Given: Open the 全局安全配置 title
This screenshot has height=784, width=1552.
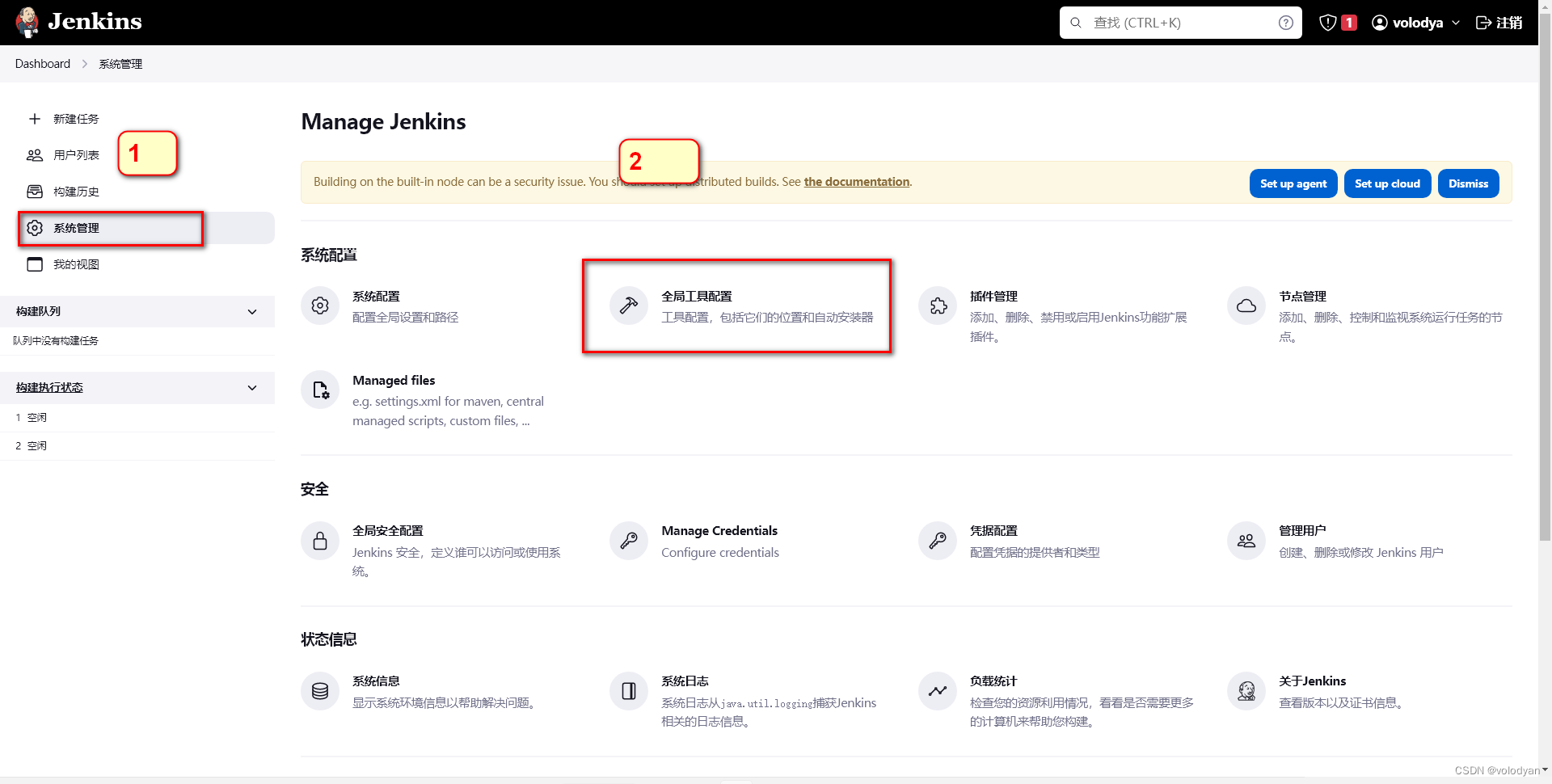Looking at the screenshot, I should [388, 531].
